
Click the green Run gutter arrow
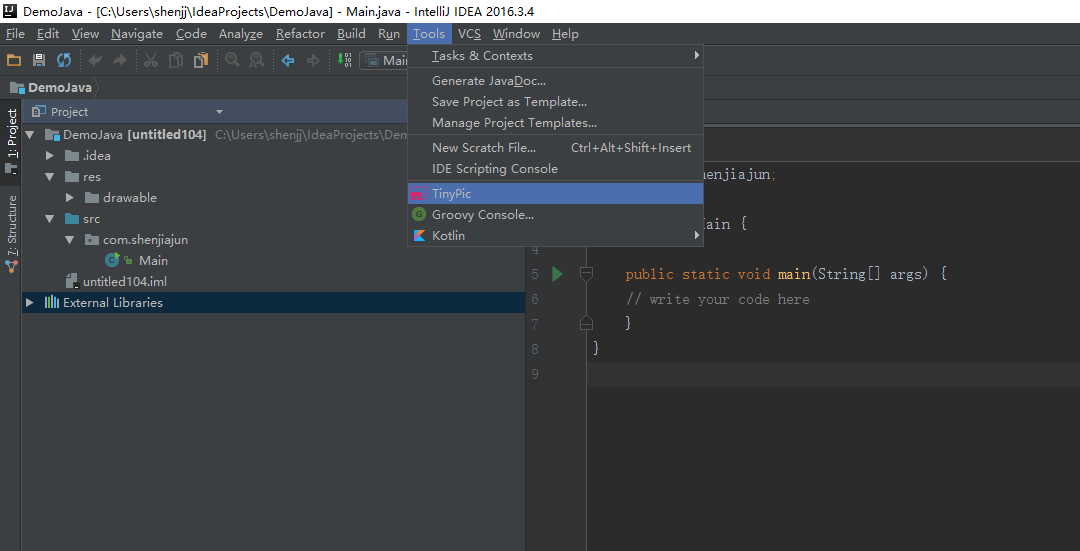click(x=557, y=274)
